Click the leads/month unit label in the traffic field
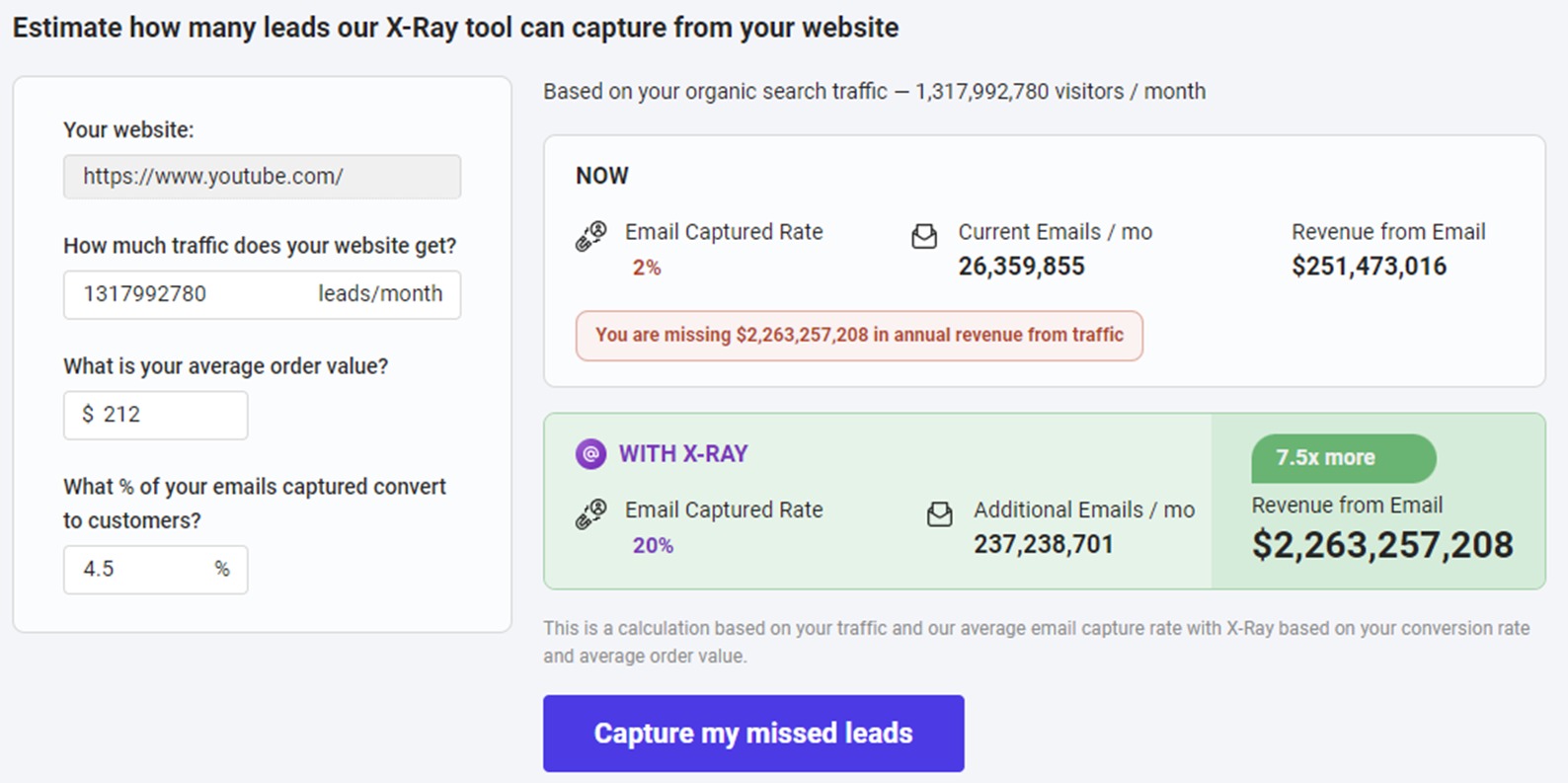 [x=380, y=294]
